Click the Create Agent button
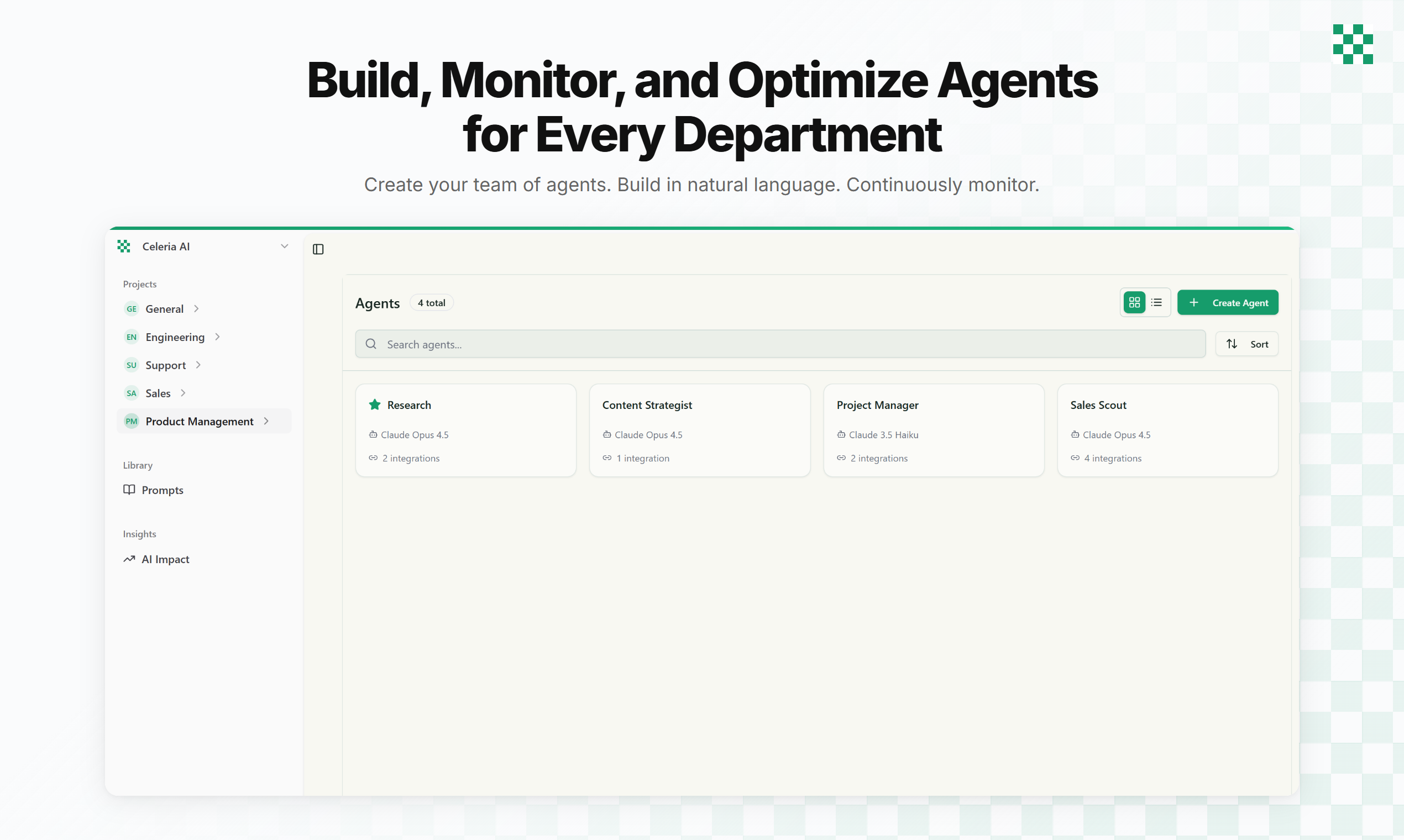Image resolution: width=1404 pixels, height=840 pixels. pos(1227,302)
